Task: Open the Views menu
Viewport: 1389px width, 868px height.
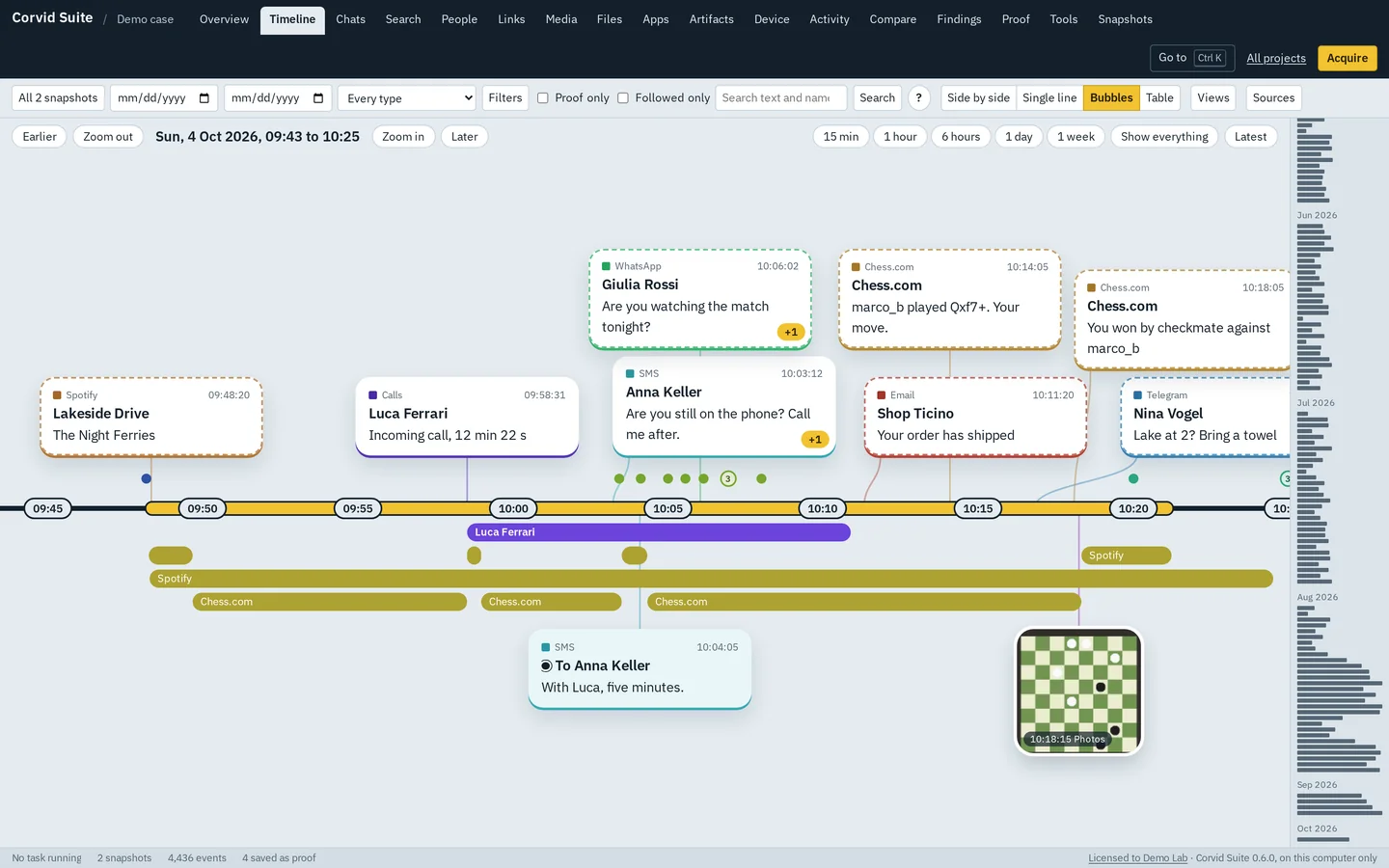Action: (x=1213, y=98)
